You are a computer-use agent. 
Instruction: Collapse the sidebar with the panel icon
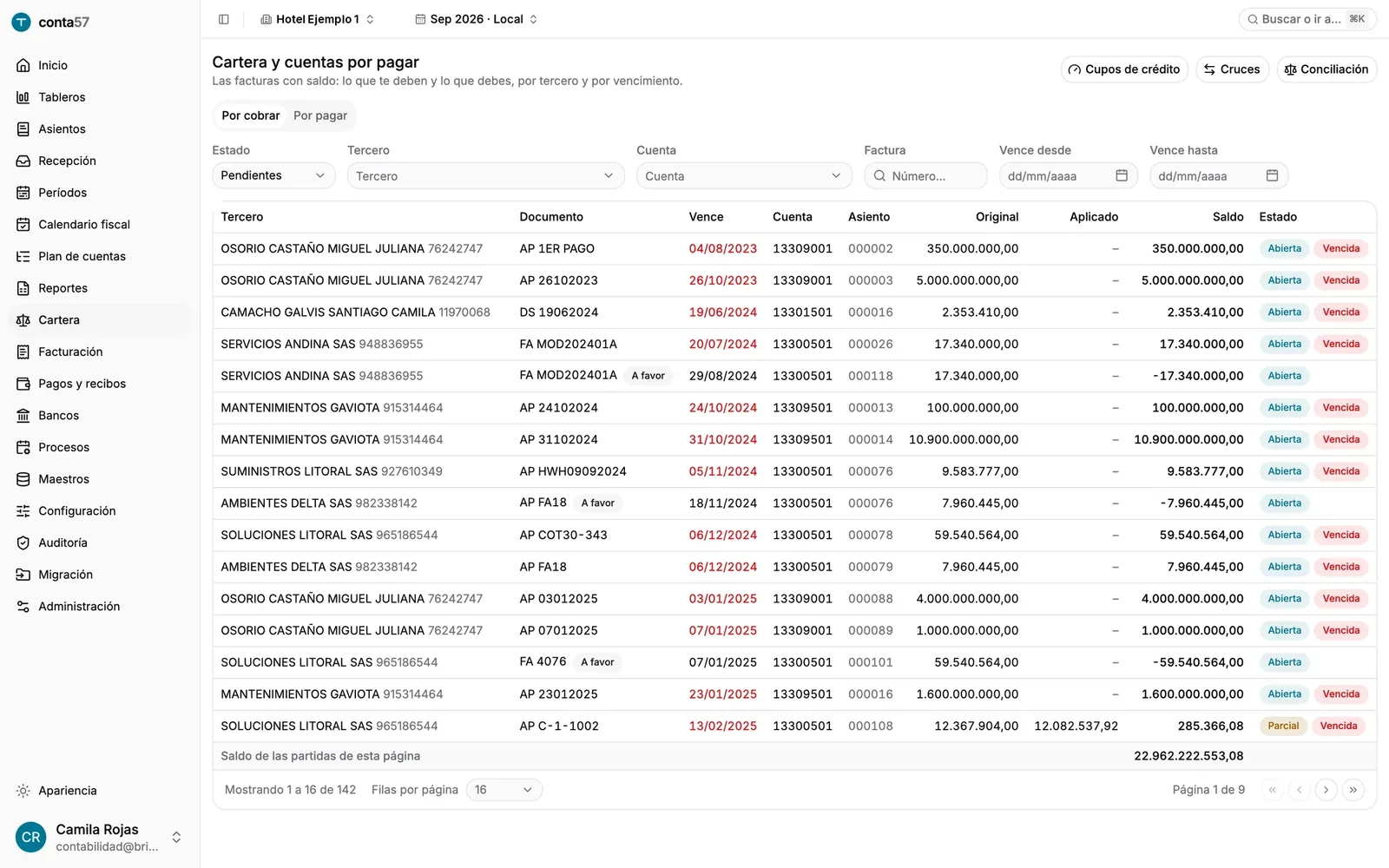224,19
